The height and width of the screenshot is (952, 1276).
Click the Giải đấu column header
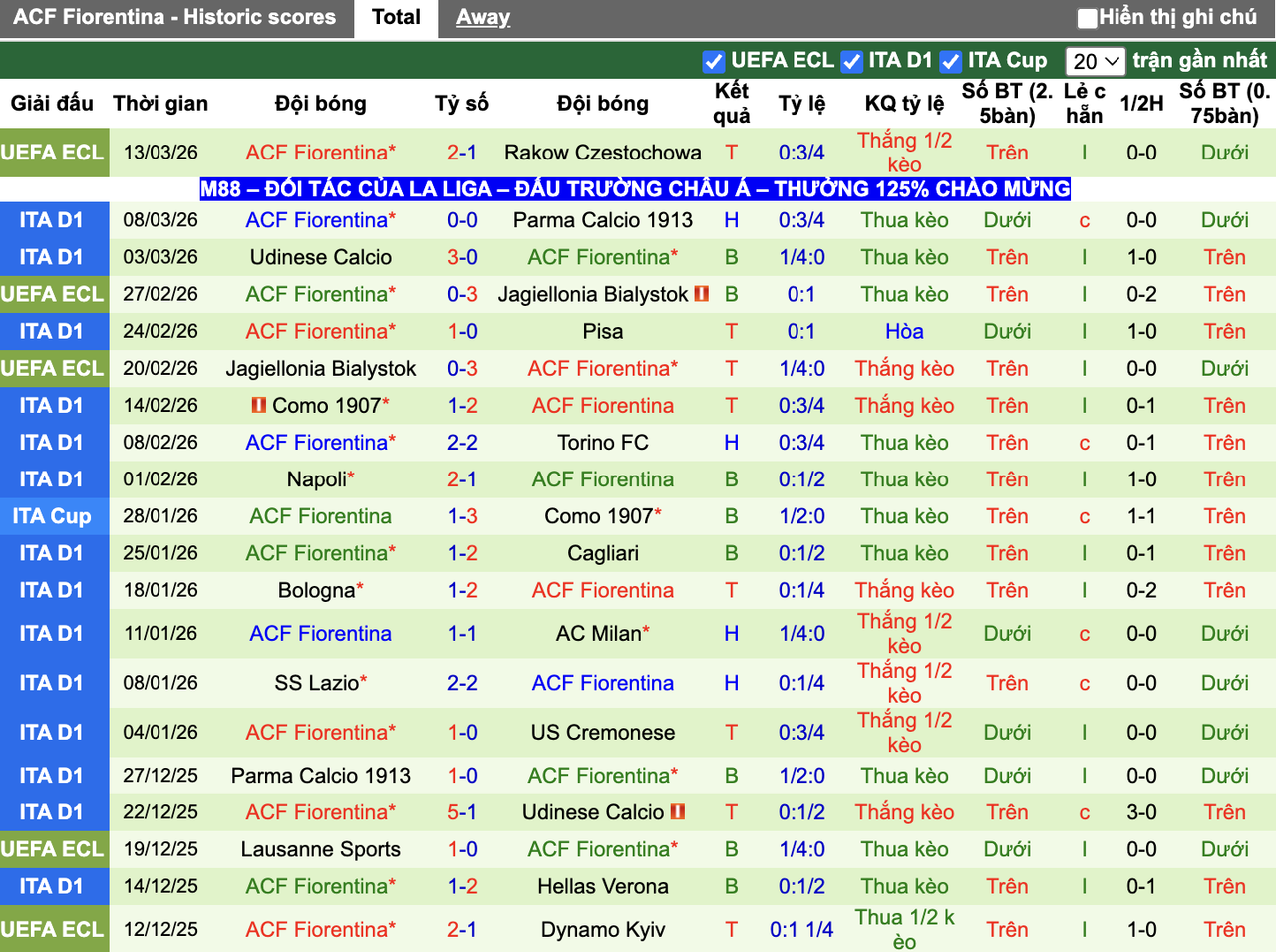point(52,103)
